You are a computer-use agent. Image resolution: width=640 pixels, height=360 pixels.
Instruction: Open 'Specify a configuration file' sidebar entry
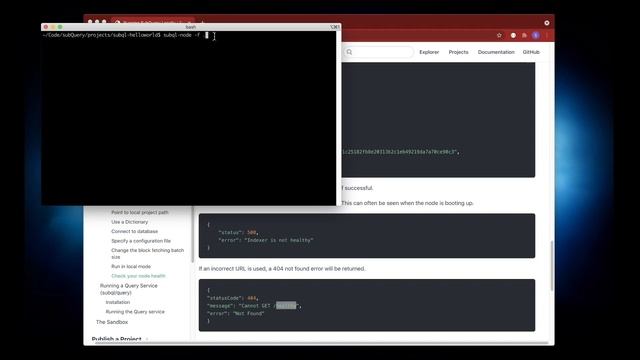point(141,241)
